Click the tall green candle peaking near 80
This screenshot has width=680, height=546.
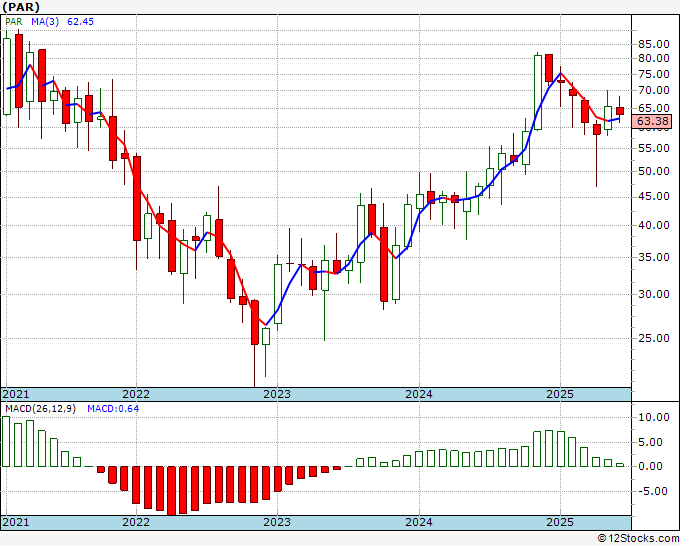coord(538,92)
